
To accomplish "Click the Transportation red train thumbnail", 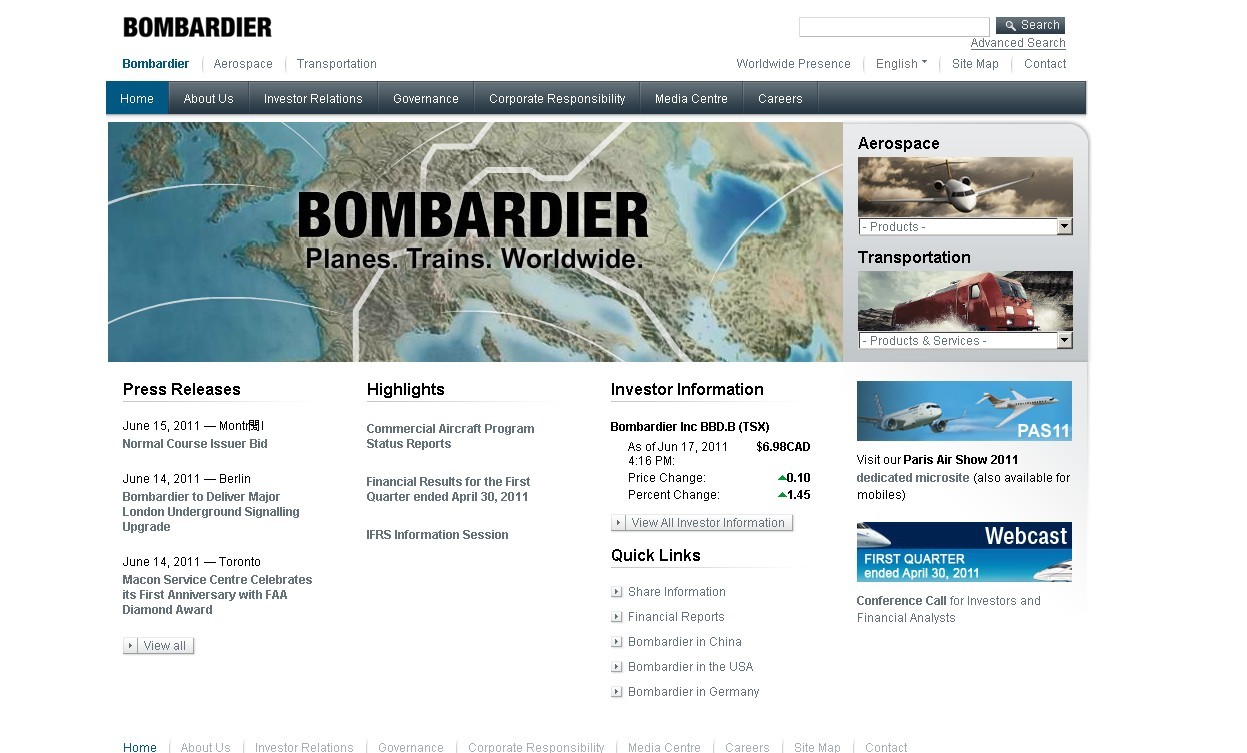I will (x=965, y=302).
